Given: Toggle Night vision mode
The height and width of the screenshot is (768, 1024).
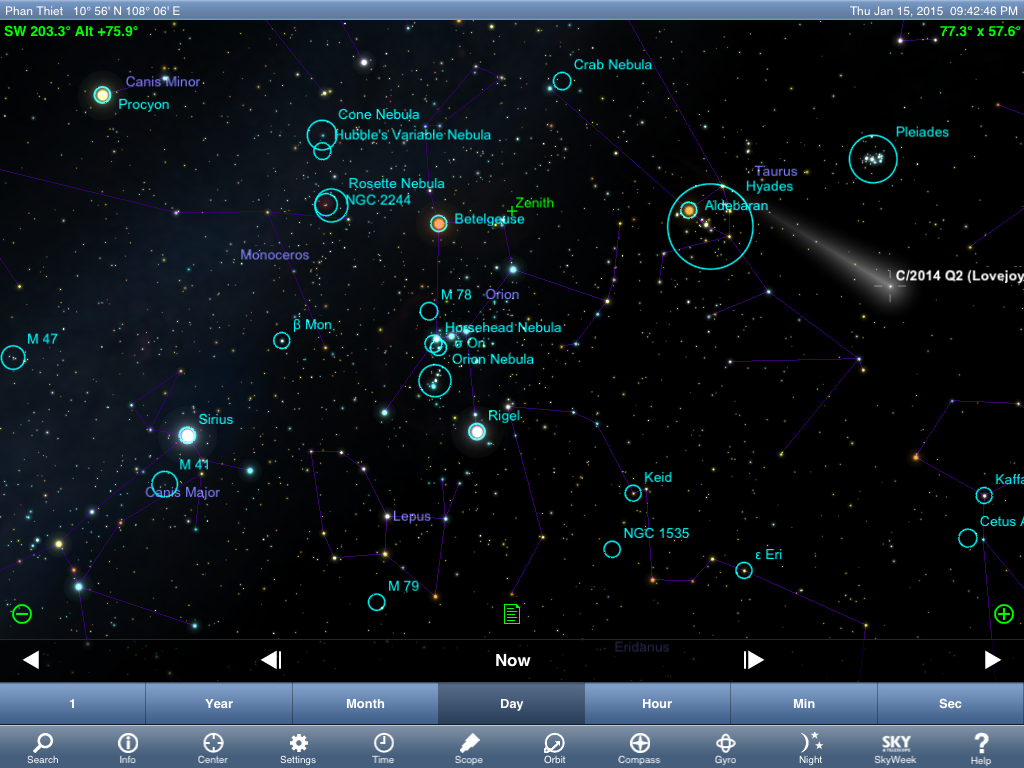Looking at the screenshot, I should tap(811, 746).
